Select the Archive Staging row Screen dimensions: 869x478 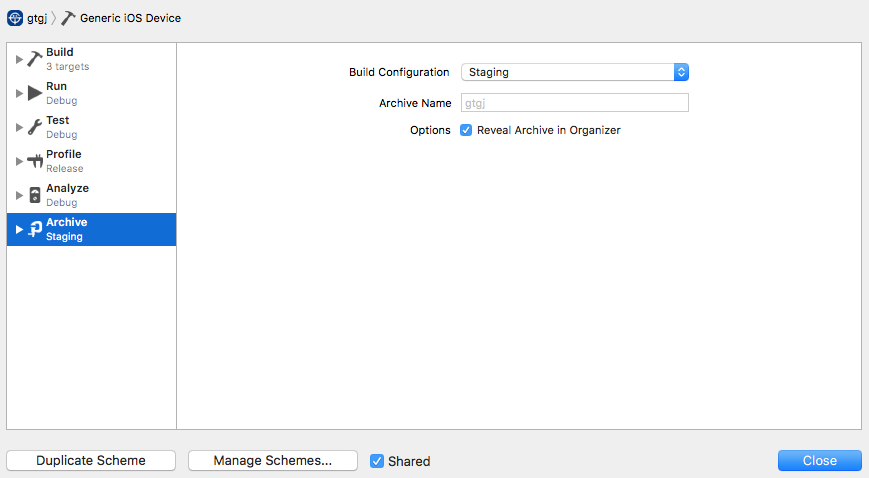point(91,229)
